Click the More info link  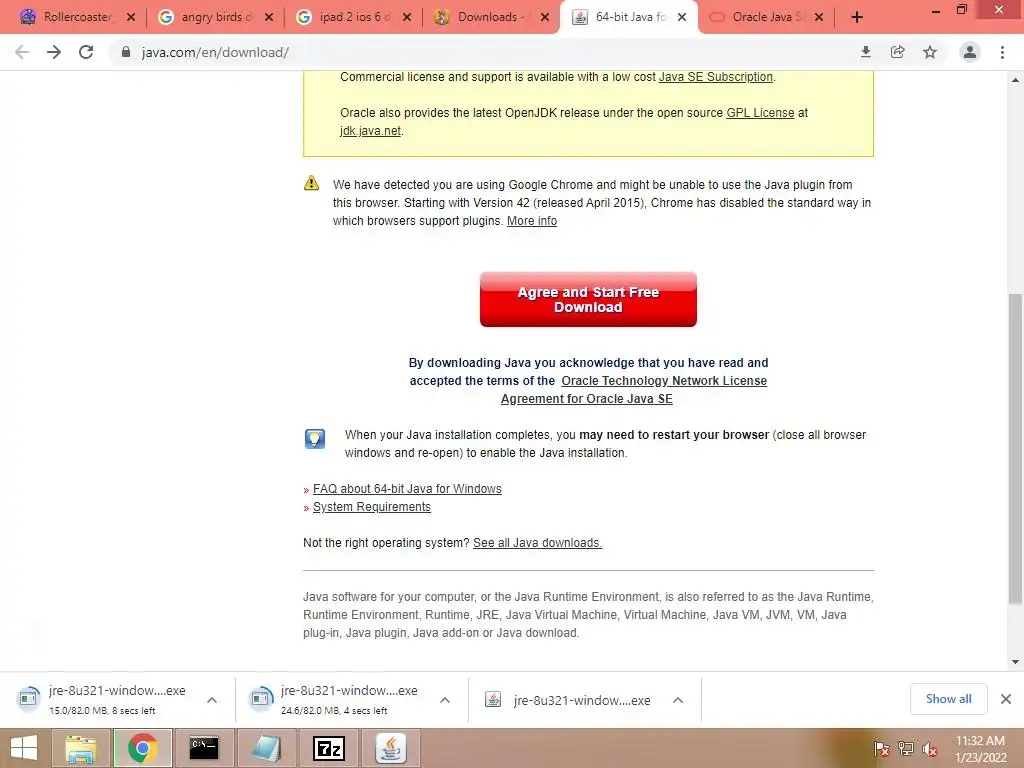coord(532,221)
